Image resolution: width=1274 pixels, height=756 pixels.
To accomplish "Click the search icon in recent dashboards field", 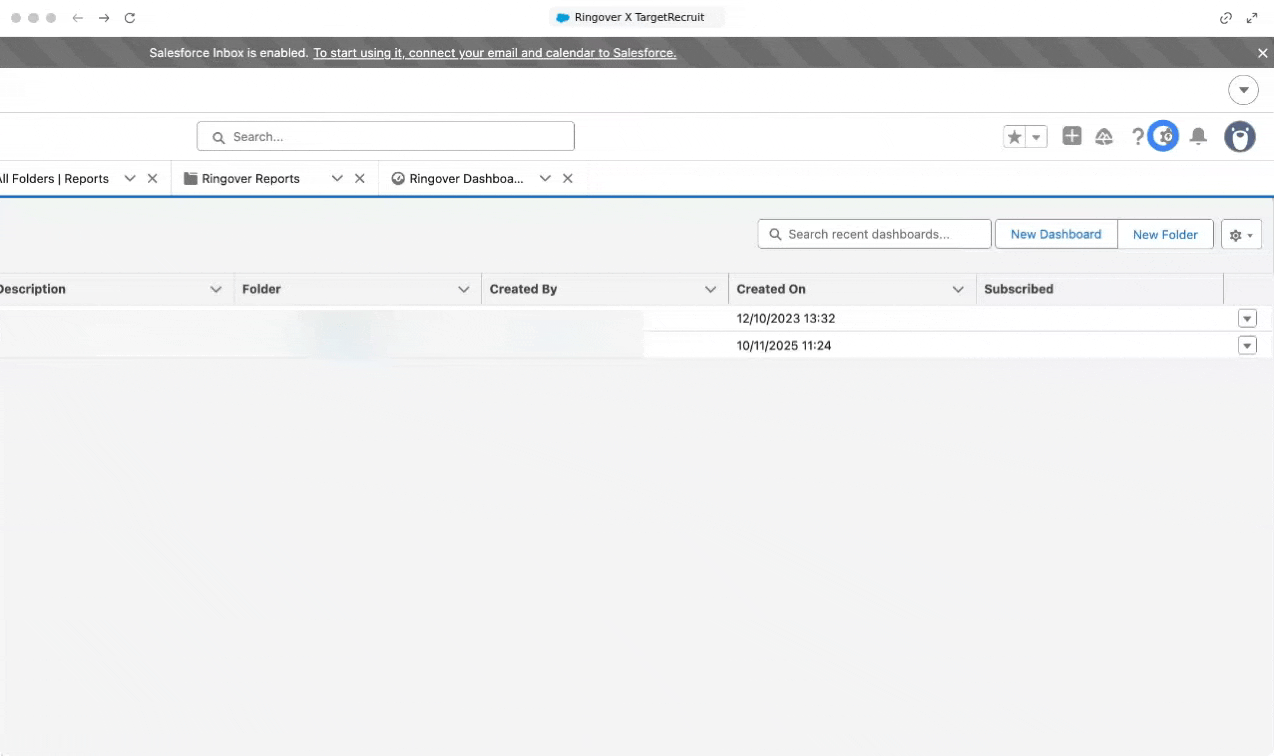I will (776, 234).
